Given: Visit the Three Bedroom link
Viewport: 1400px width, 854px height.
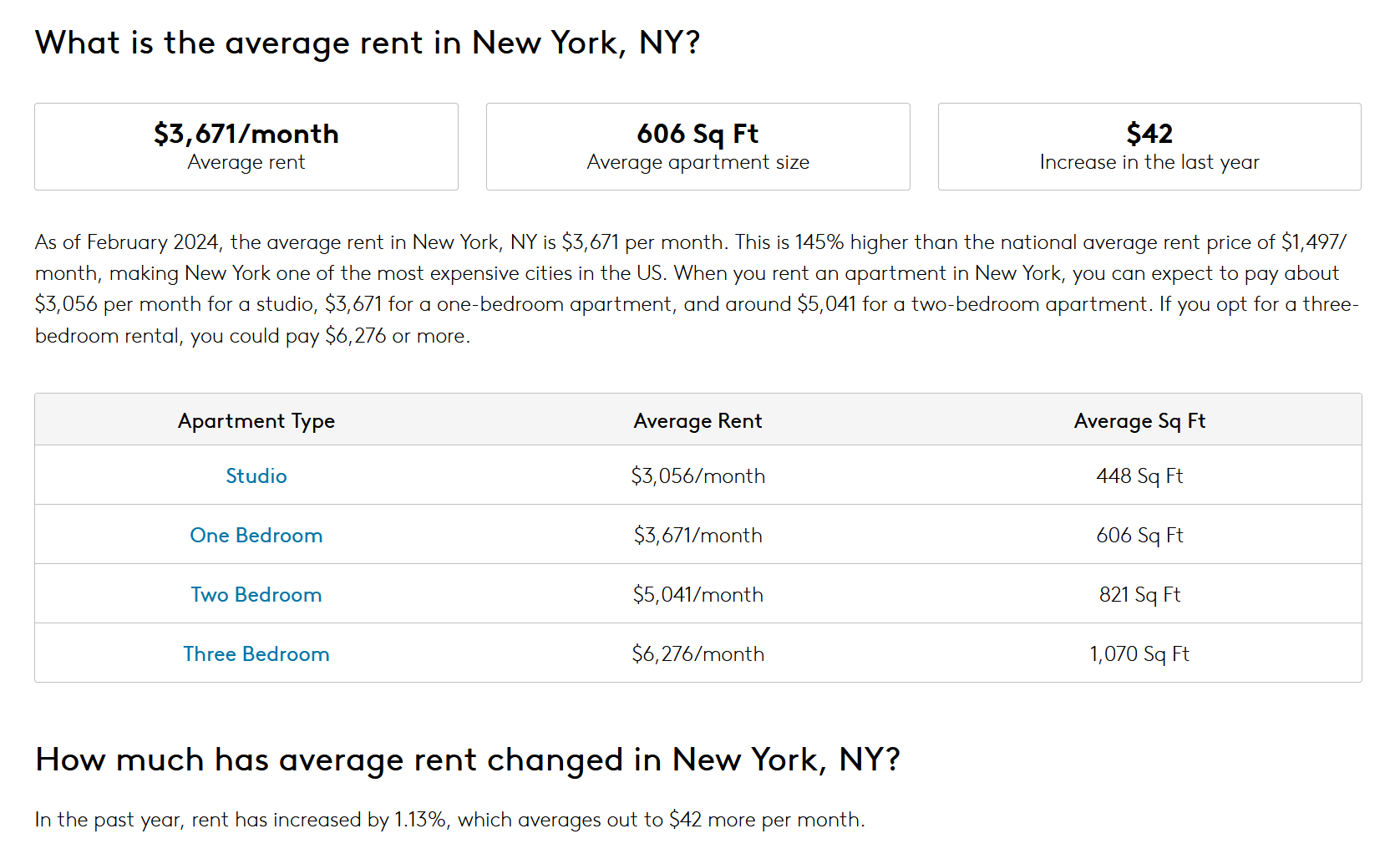Looking at the screenshot, I should click(256, 654).
